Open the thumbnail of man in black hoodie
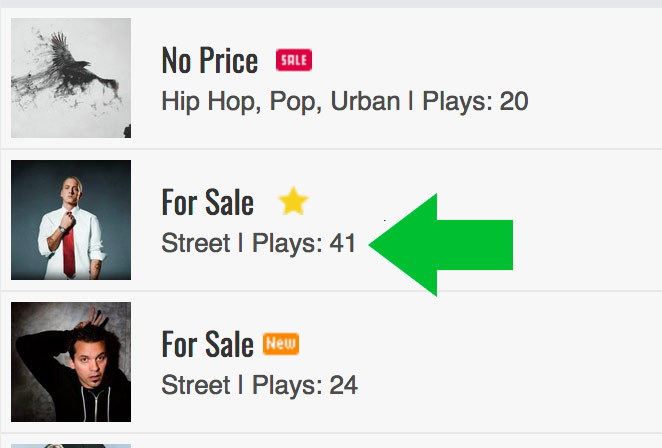 [x=71, y=362]
